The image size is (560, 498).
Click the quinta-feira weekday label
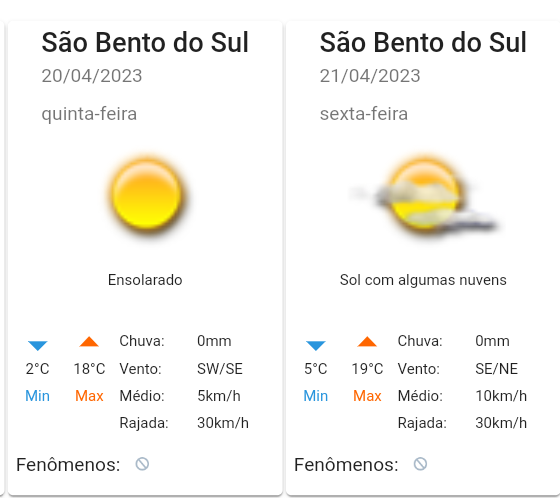coord(89,114)
